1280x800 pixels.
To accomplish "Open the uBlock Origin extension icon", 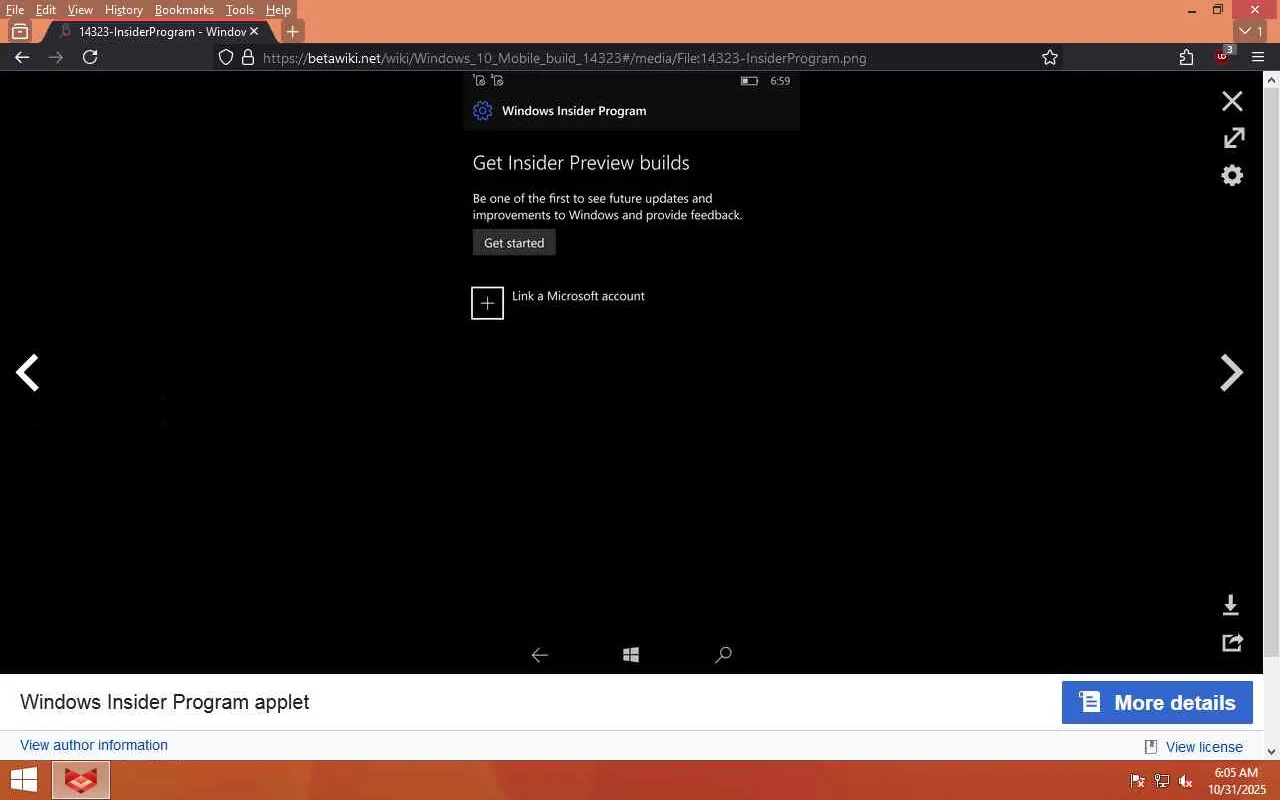I will coord(1222,56).
